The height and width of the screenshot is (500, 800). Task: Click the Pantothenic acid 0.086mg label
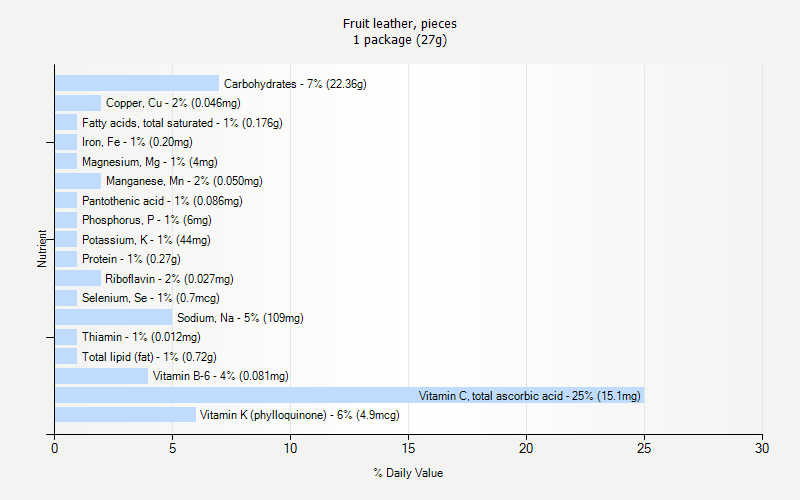click(x=162, y=201)
